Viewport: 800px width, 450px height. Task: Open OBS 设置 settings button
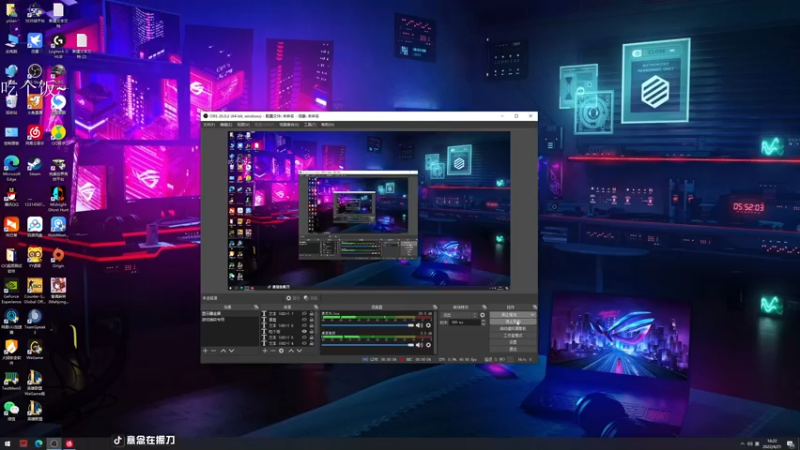[513, 342]
